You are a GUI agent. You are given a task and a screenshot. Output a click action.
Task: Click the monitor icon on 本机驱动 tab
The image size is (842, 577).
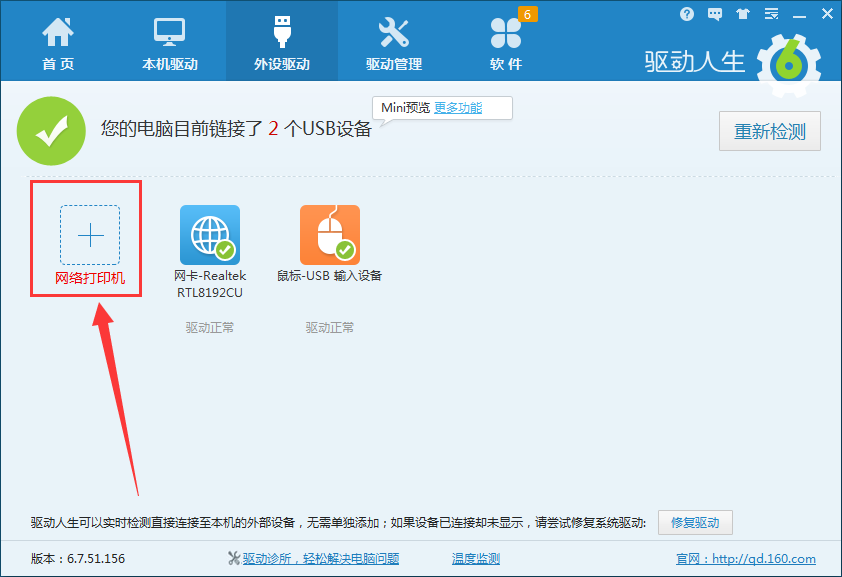168,30
